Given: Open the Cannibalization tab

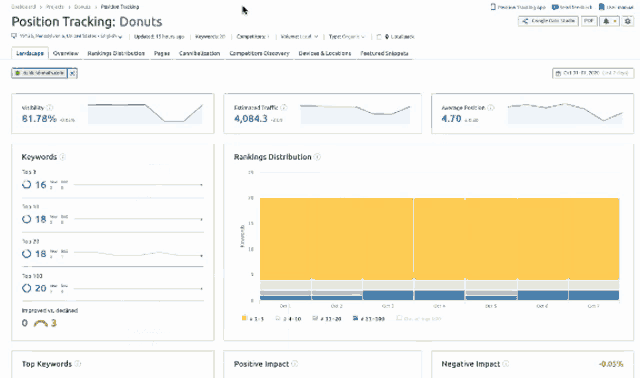Looking at the screenshot, I should pos(199,53).
